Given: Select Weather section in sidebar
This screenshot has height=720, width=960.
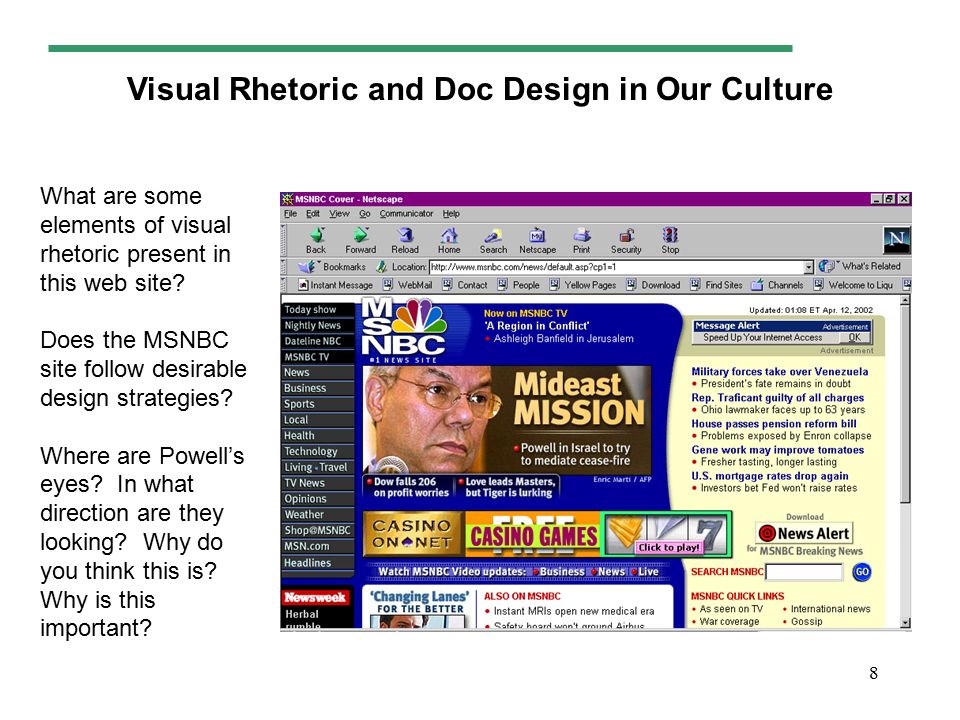Looking at the screenshot, I should (x=318, y=515).
